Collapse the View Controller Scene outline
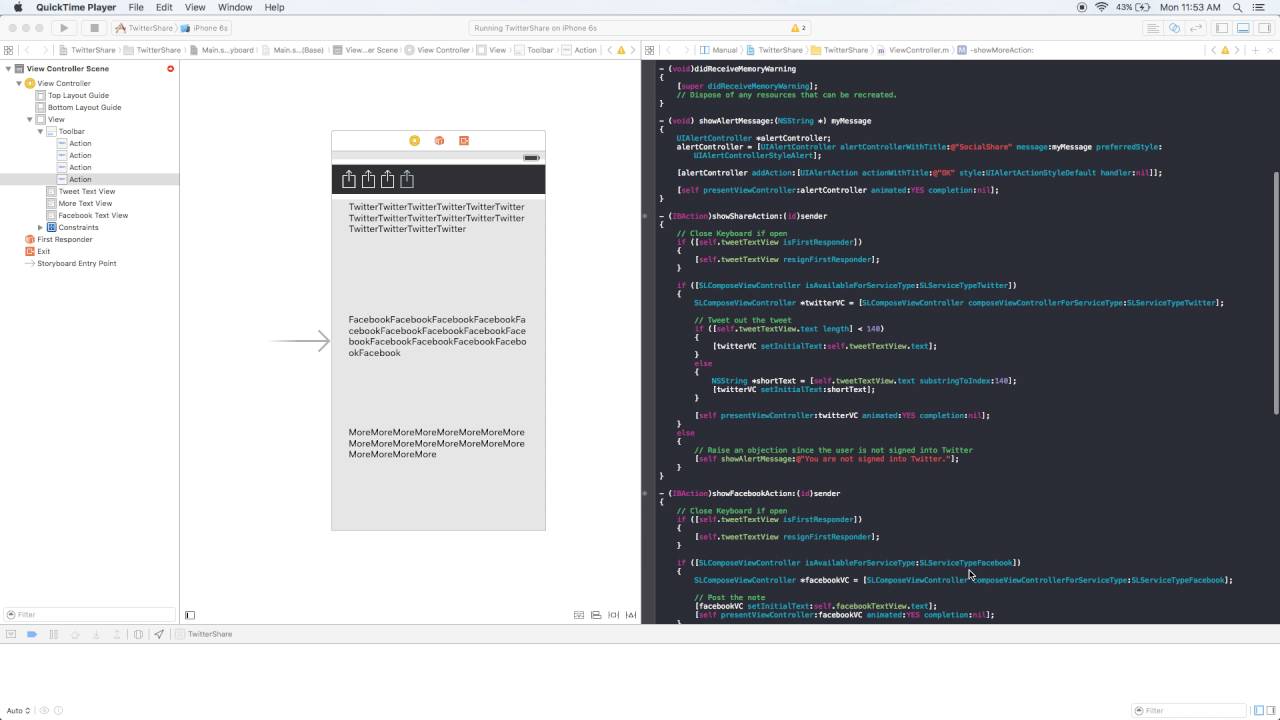 (8, 69)
